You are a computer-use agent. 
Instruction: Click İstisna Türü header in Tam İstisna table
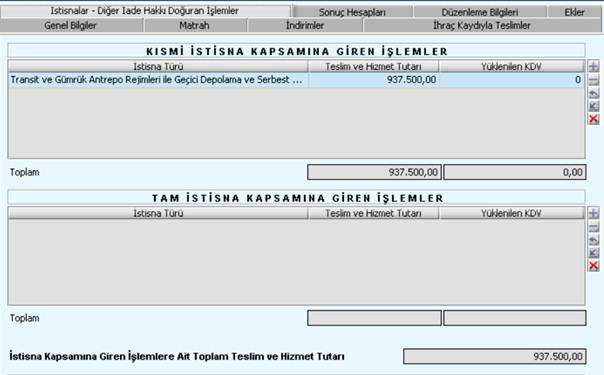click(158, 213)
